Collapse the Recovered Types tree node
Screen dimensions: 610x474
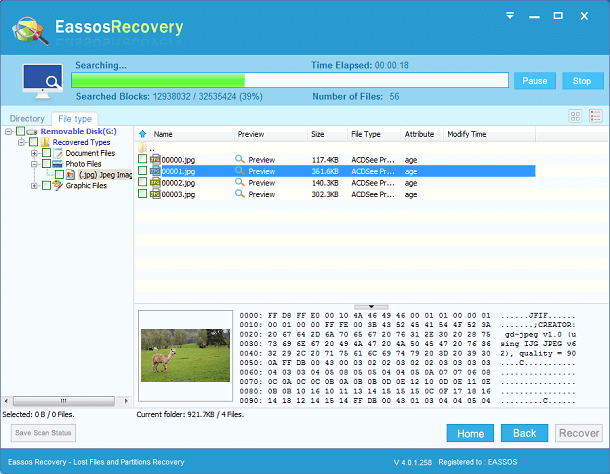click(x=21, y=142)
